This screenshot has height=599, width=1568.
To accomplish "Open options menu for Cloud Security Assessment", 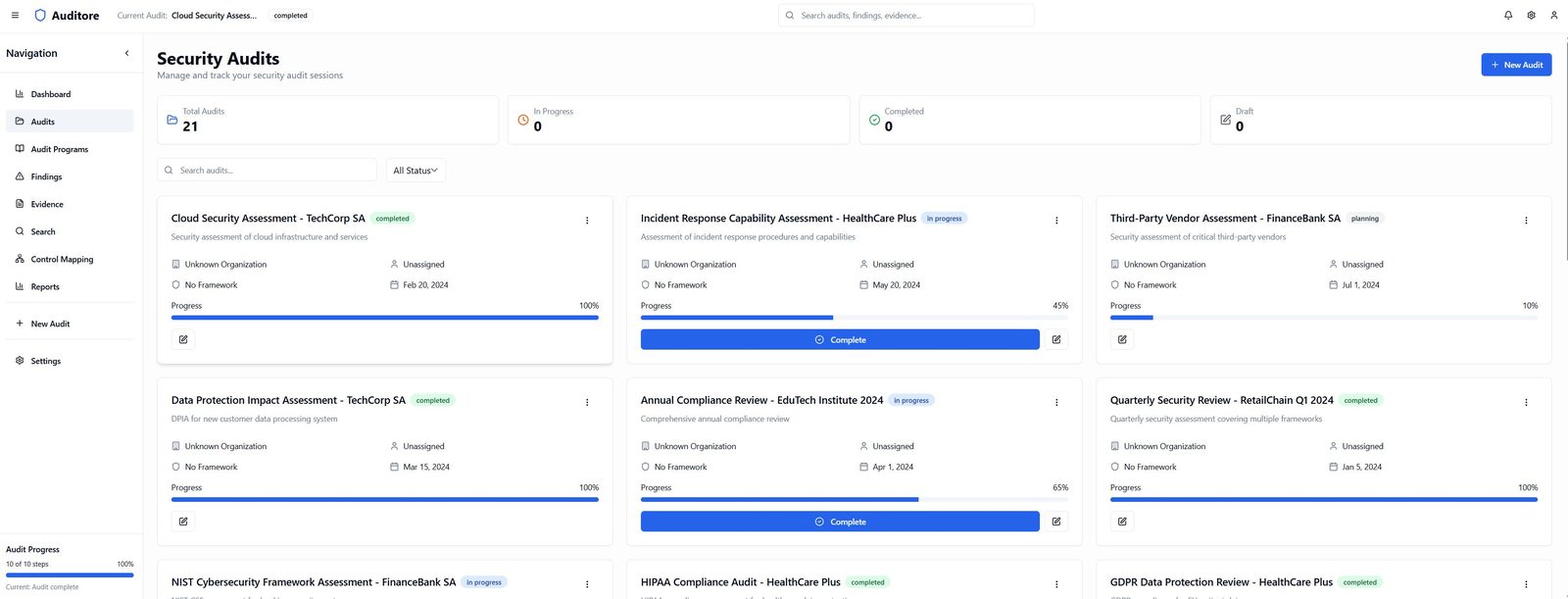I will [x=587, y=221].
